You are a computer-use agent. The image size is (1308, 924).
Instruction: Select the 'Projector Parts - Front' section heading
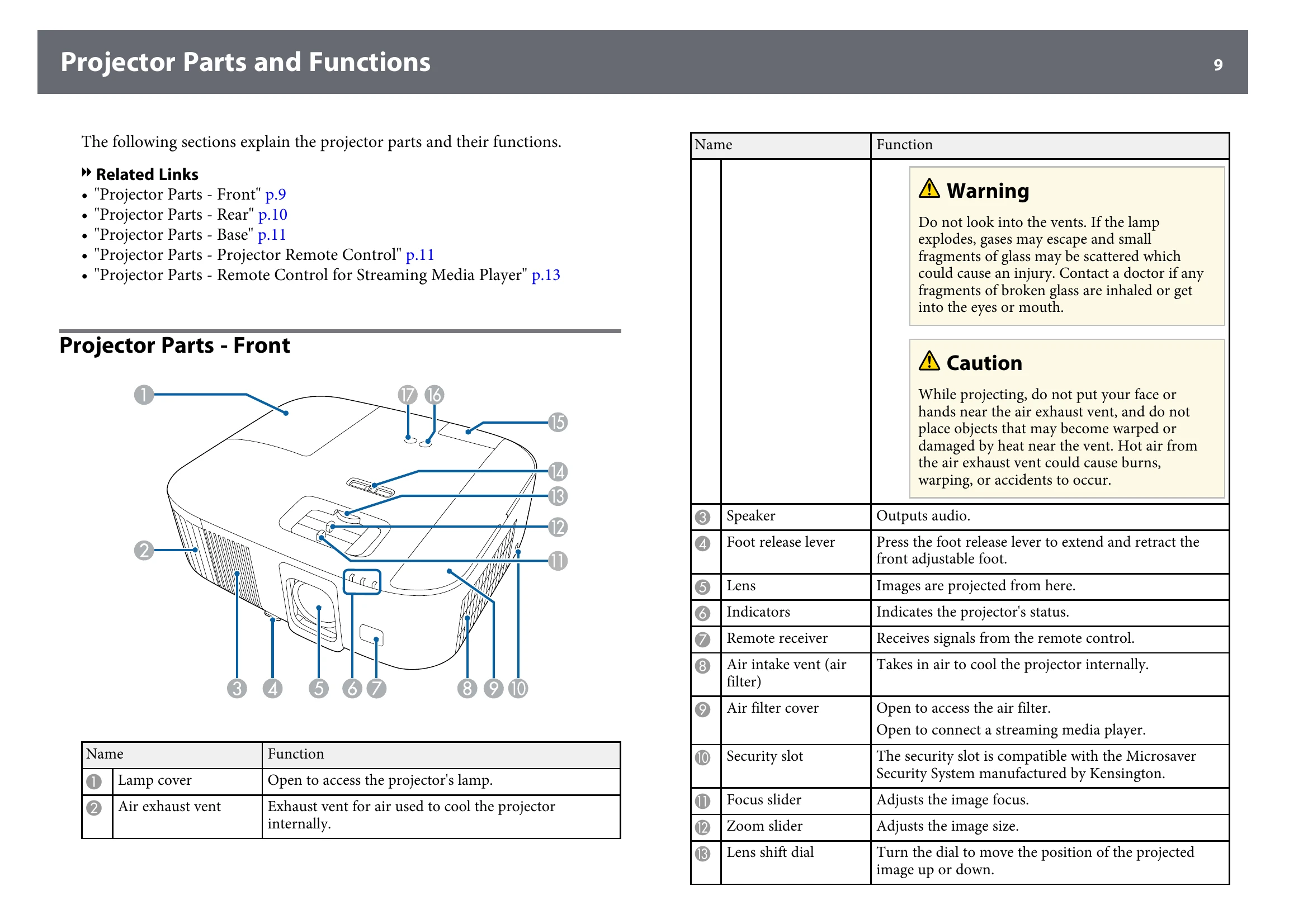(x=175, y=345)
